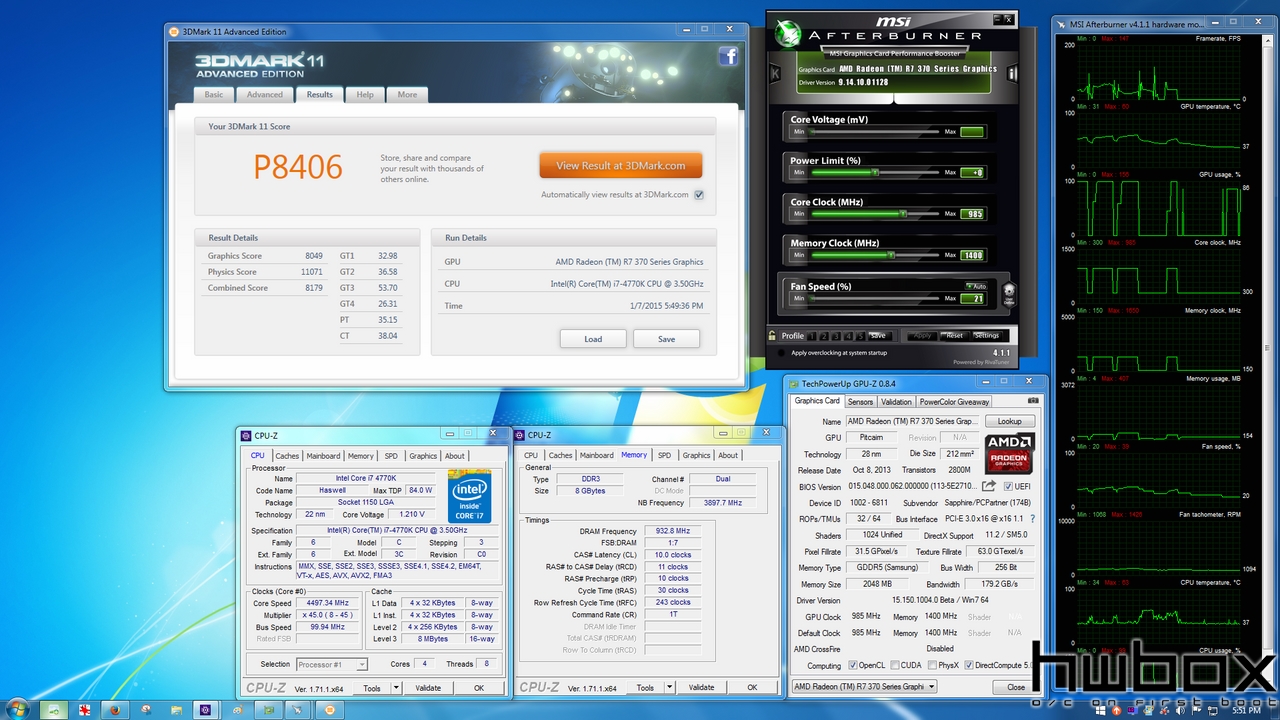Screen dimensions: 1280x720
Task: Click the P8406 score in 3DMark 11
Action: (x=298, y=166)
